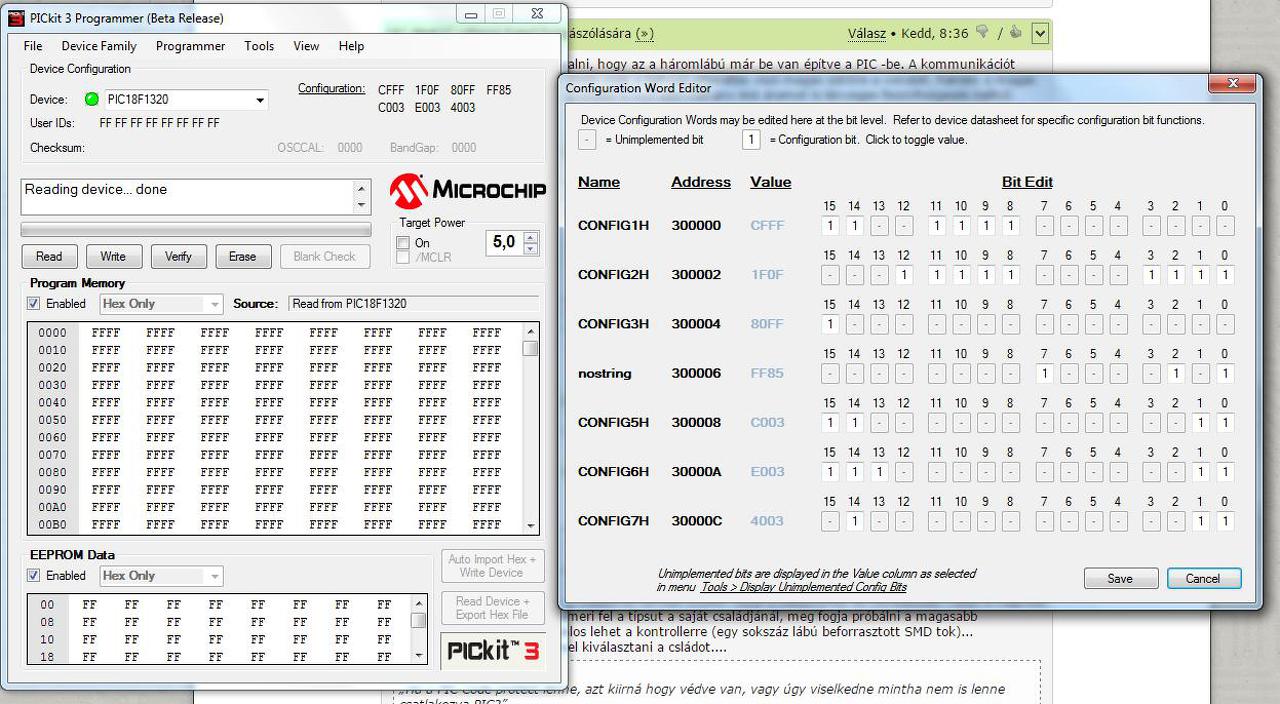The width and height of the screenshot is (1280, 704).
Task: Click the Microchip logo
Action: [x=468, y=190]
